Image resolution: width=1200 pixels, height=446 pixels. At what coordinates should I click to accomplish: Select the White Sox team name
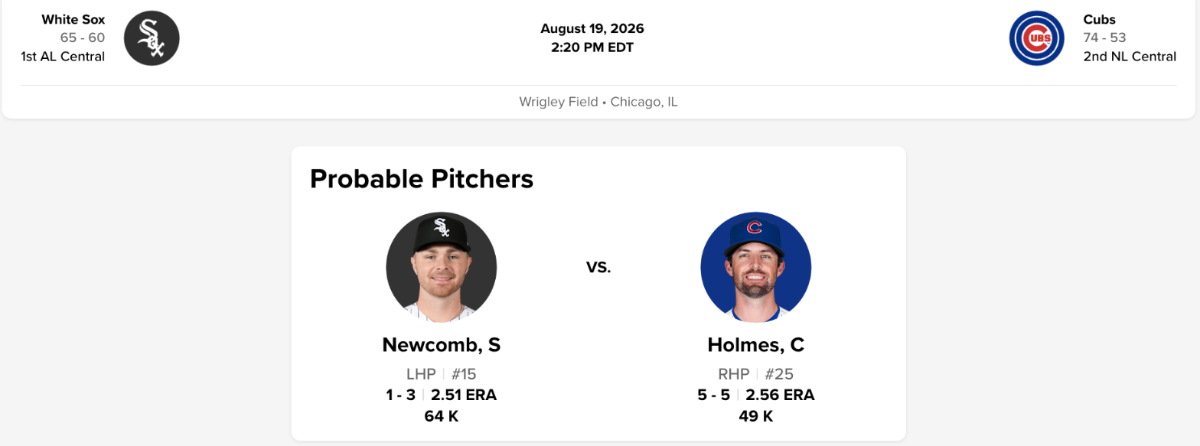73,19
